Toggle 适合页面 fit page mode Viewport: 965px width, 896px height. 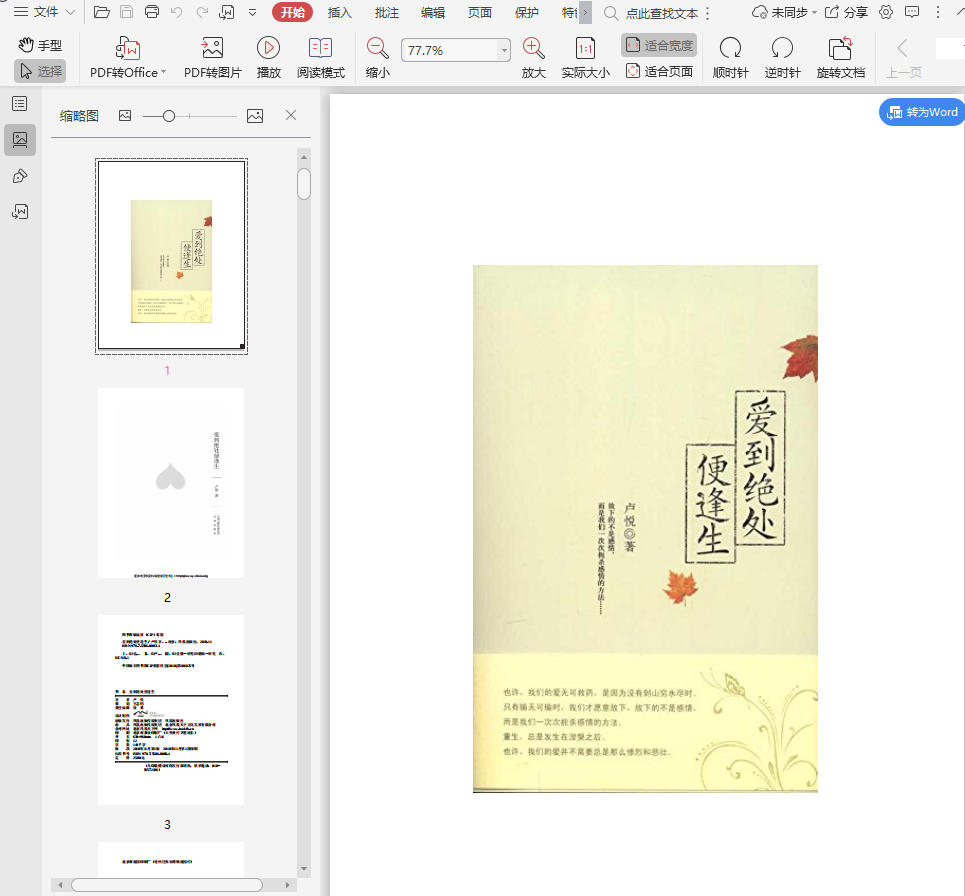[659, 71]
